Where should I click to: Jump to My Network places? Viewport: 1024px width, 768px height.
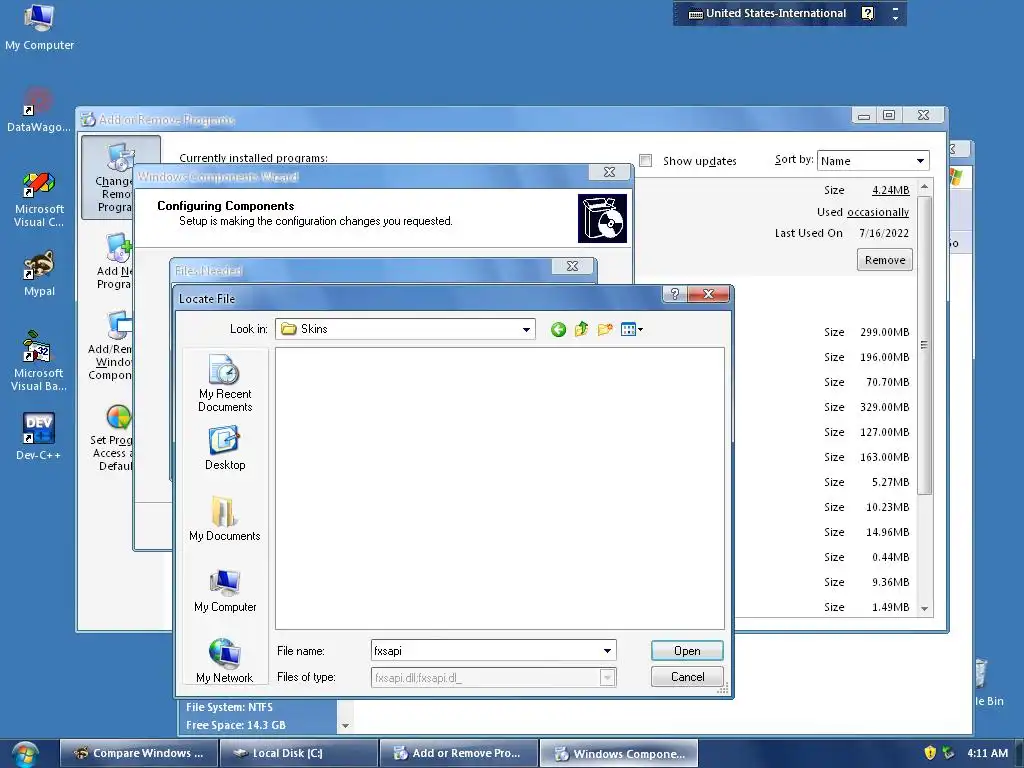tap(225, 661)
